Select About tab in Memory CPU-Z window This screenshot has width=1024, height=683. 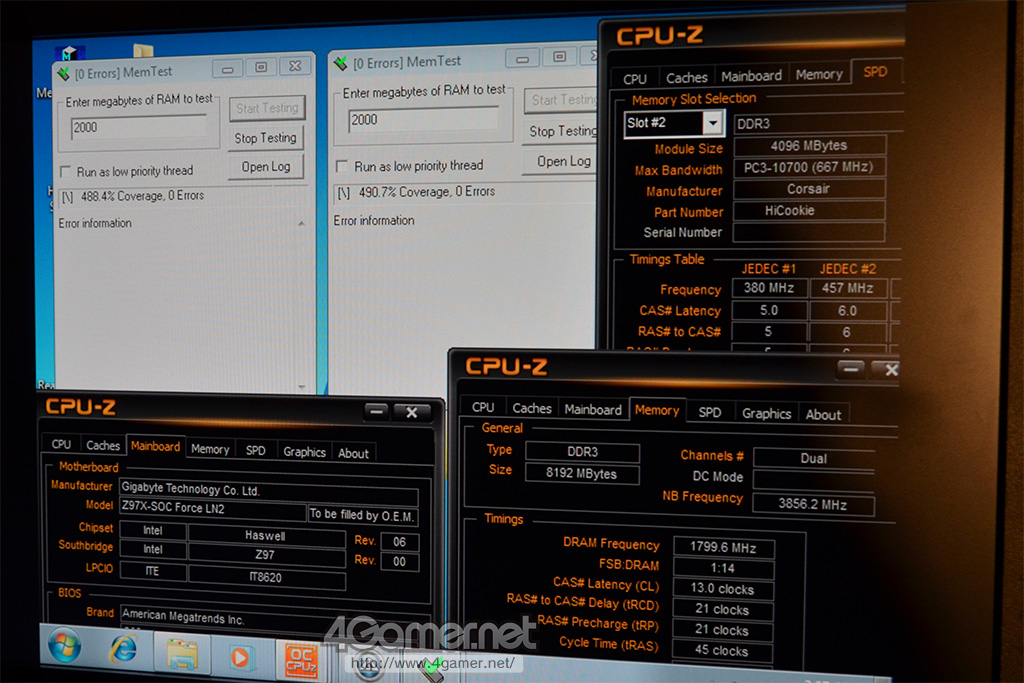tap(823, 415)
